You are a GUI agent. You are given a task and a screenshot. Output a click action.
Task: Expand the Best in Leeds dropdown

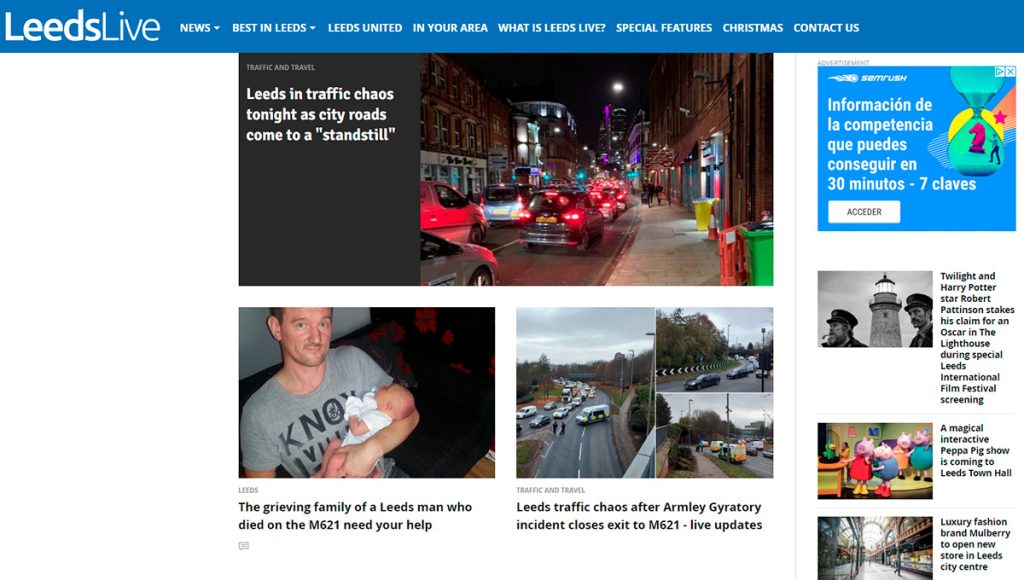(x=274, y=28)
